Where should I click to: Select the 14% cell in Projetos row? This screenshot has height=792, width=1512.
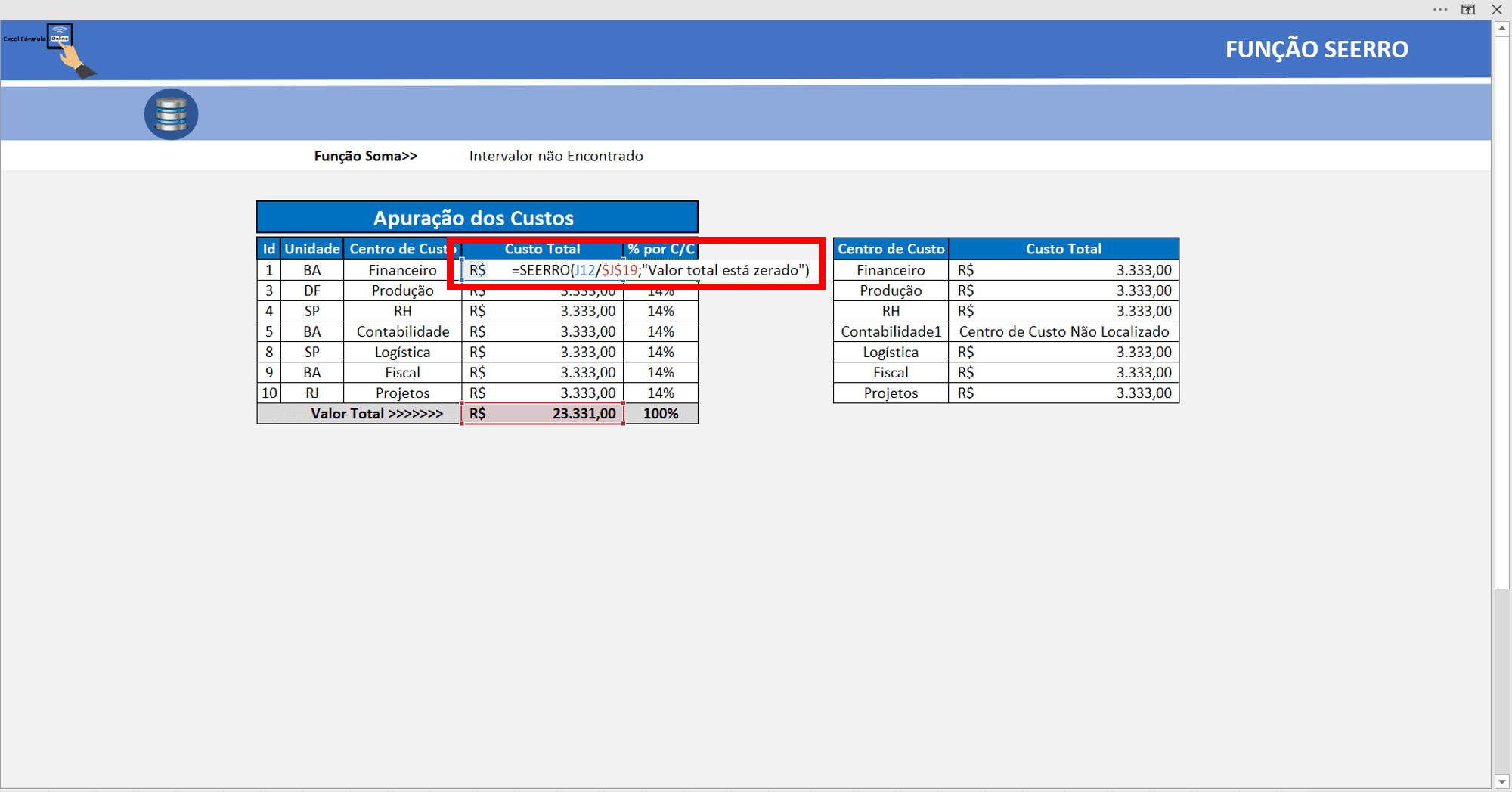pyautogui.click(x=661, y=393)
